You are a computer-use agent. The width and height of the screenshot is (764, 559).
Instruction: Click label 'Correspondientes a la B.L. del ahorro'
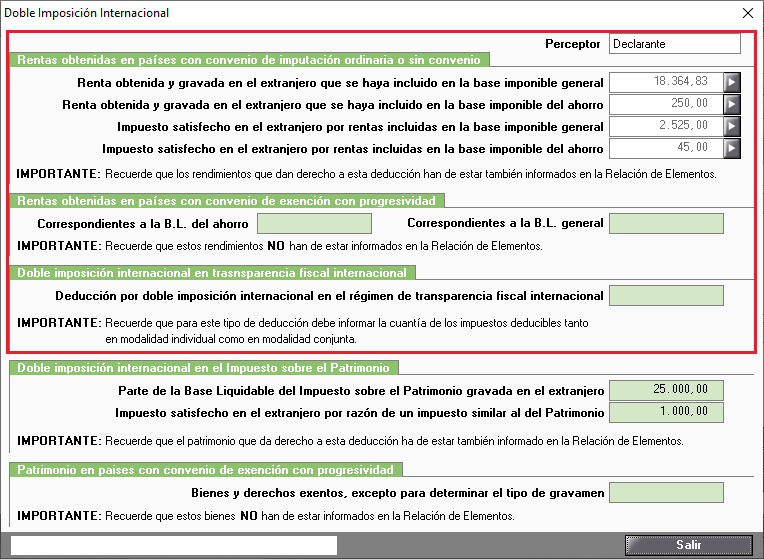click(143, 224)
